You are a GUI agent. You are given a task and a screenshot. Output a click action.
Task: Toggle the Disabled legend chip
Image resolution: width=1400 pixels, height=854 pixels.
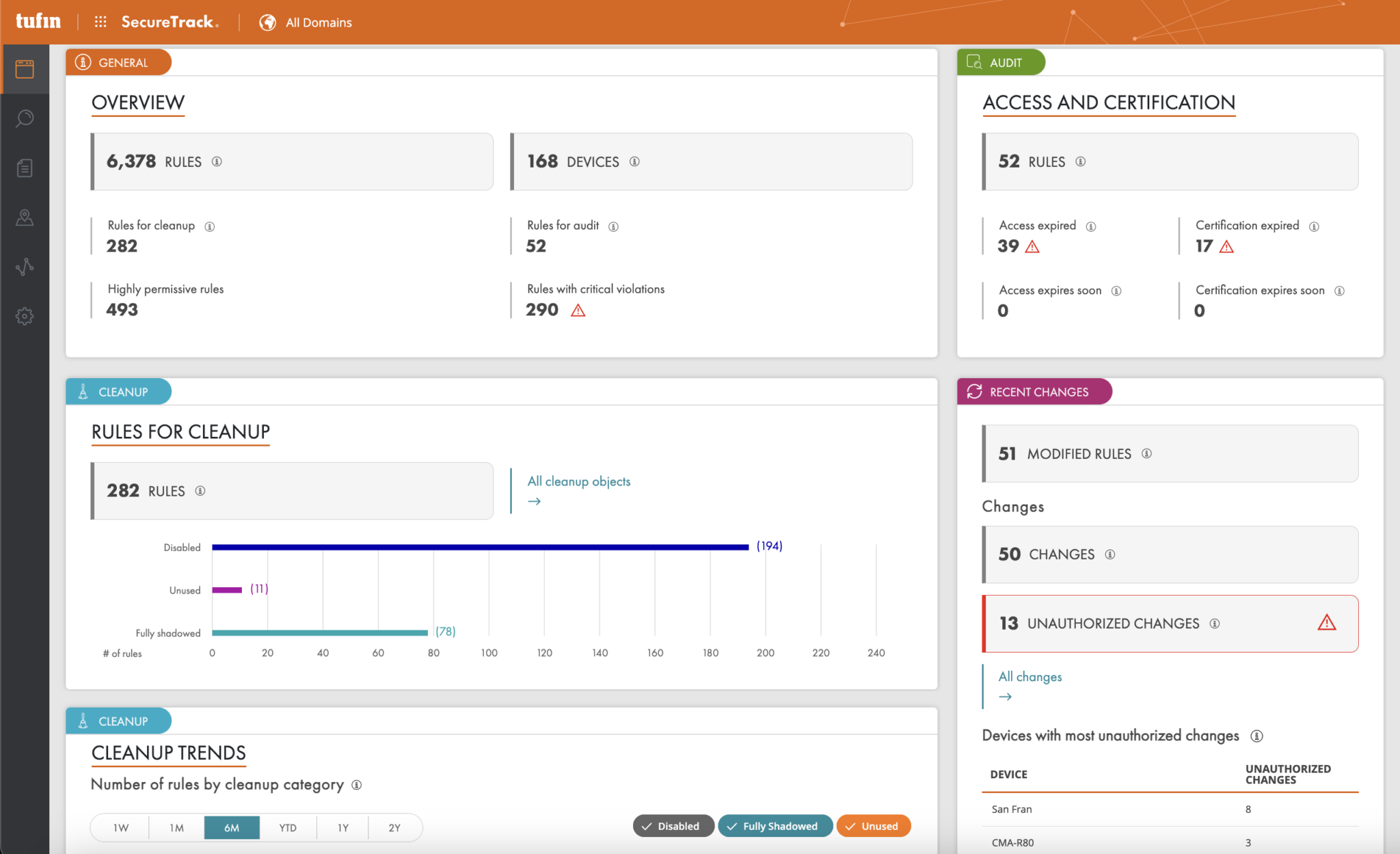pos(673,826)
